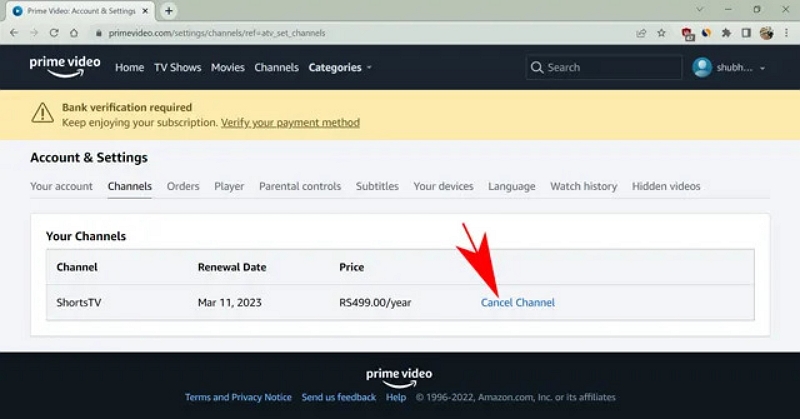The image size is (800, 419).
Task: Bookmark this page with the star icon
Action: click(662, 33)
